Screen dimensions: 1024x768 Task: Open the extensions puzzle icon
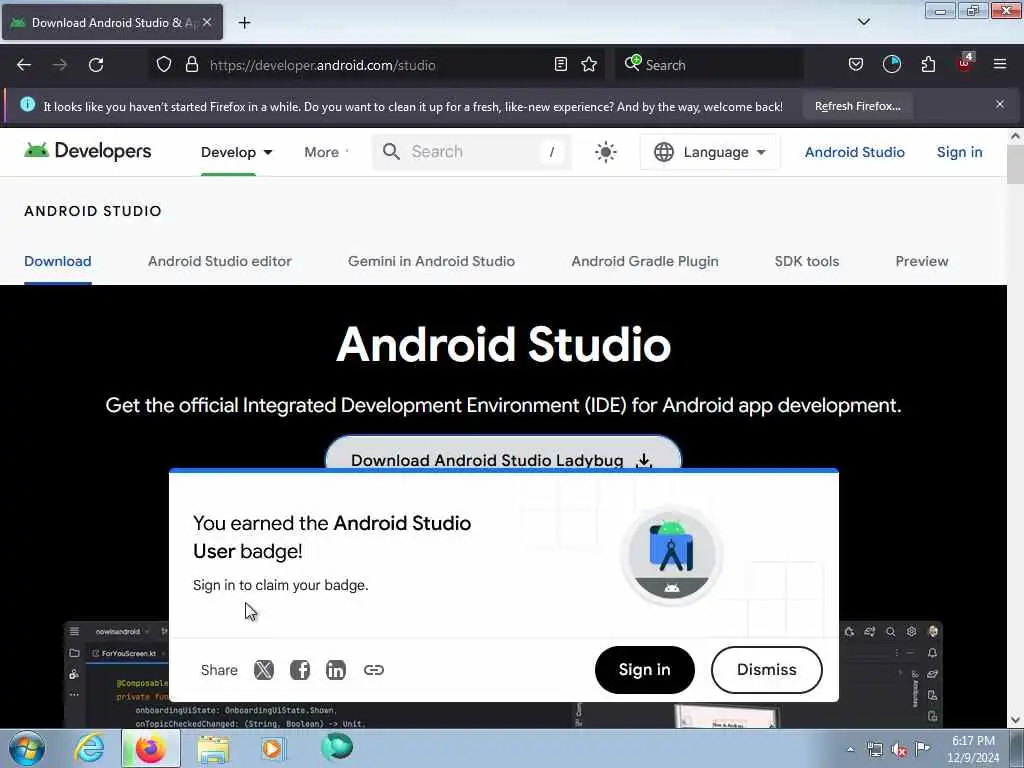click(928, 65)
